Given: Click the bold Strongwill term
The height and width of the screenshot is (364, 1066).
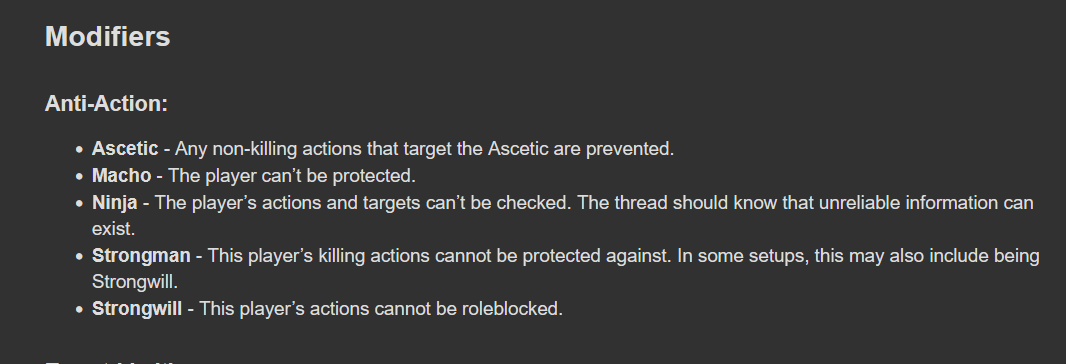Looking at the screenshot, I should pos(137,309).
